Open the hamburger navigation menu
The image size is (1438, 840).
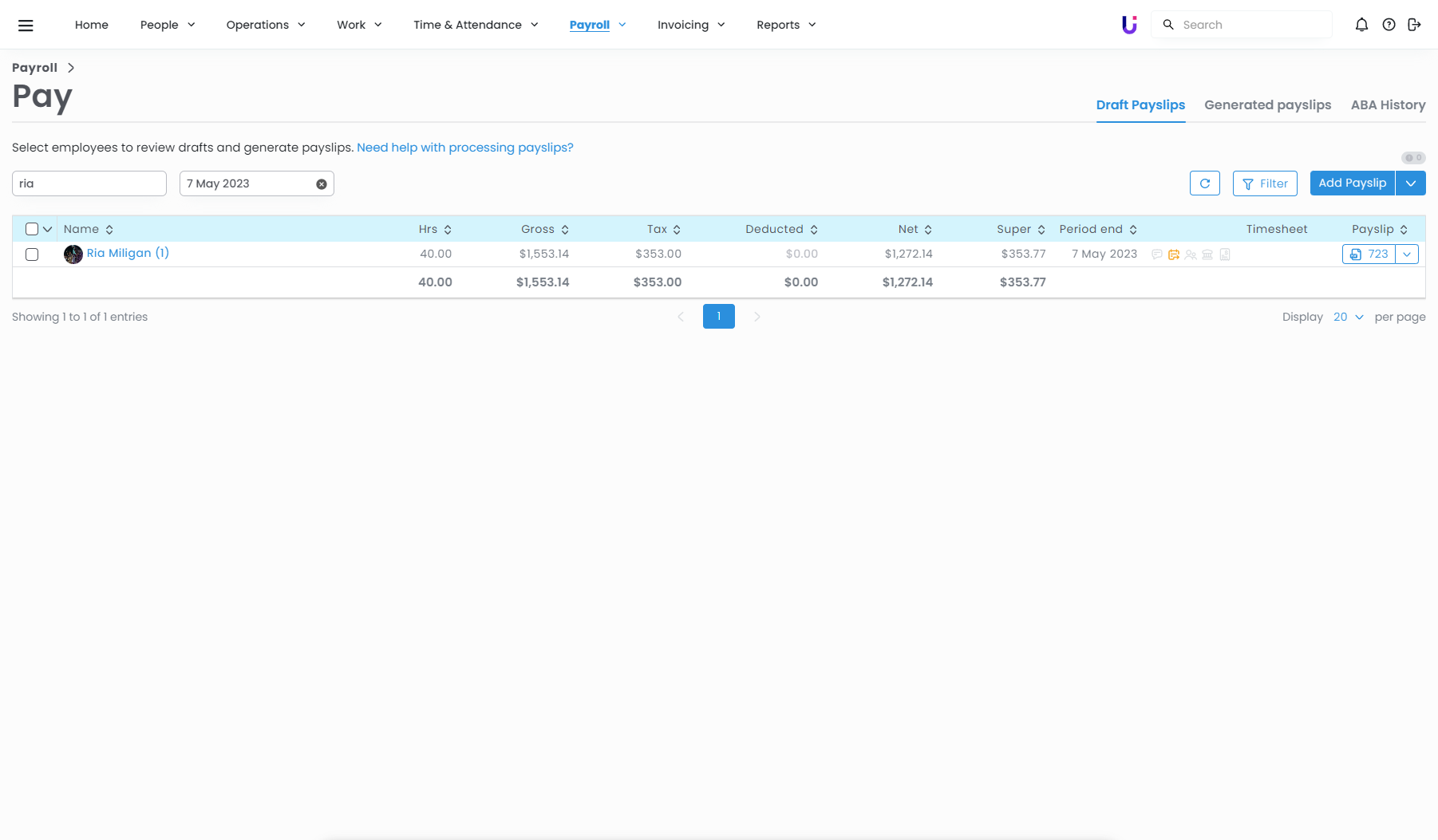pos(26,26)
